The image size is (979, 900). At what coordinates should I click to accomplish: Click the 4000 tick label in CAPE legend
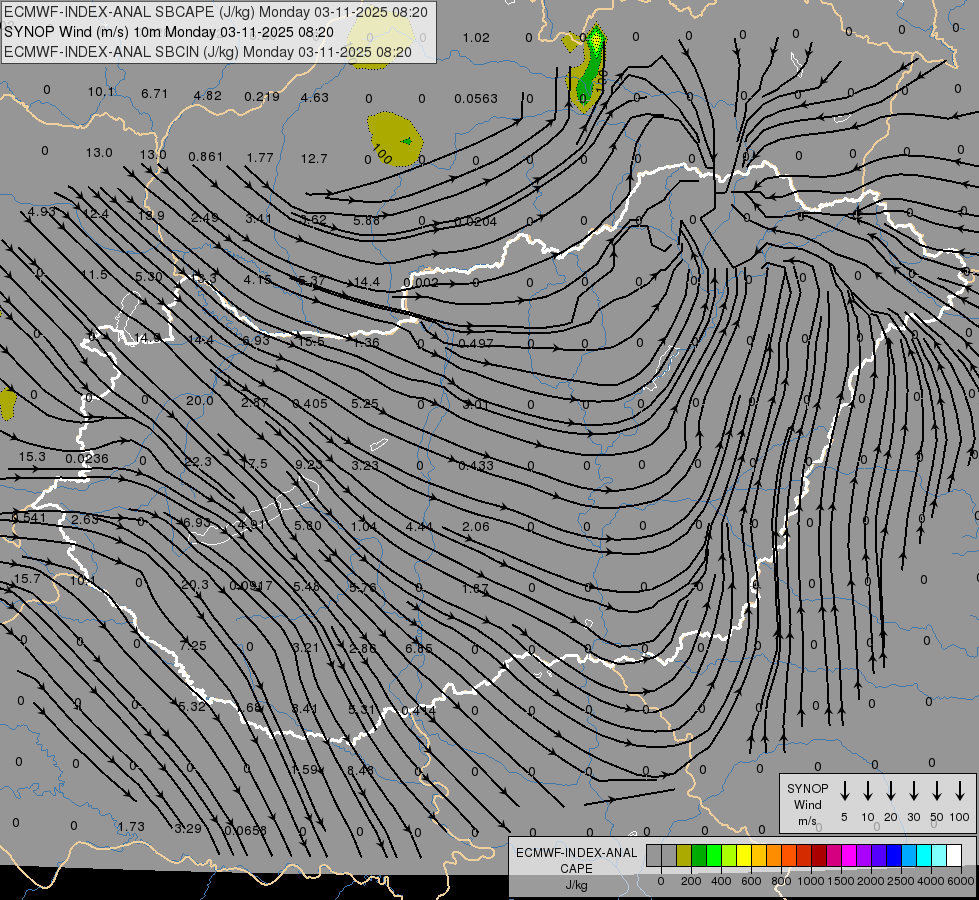930,881
